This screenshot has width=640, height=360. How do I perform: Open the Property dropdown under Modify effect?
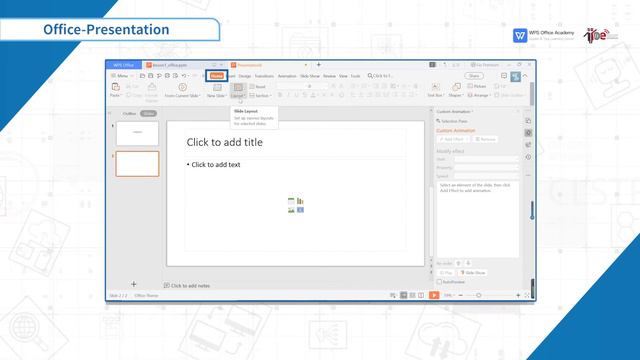coord(486,168)
